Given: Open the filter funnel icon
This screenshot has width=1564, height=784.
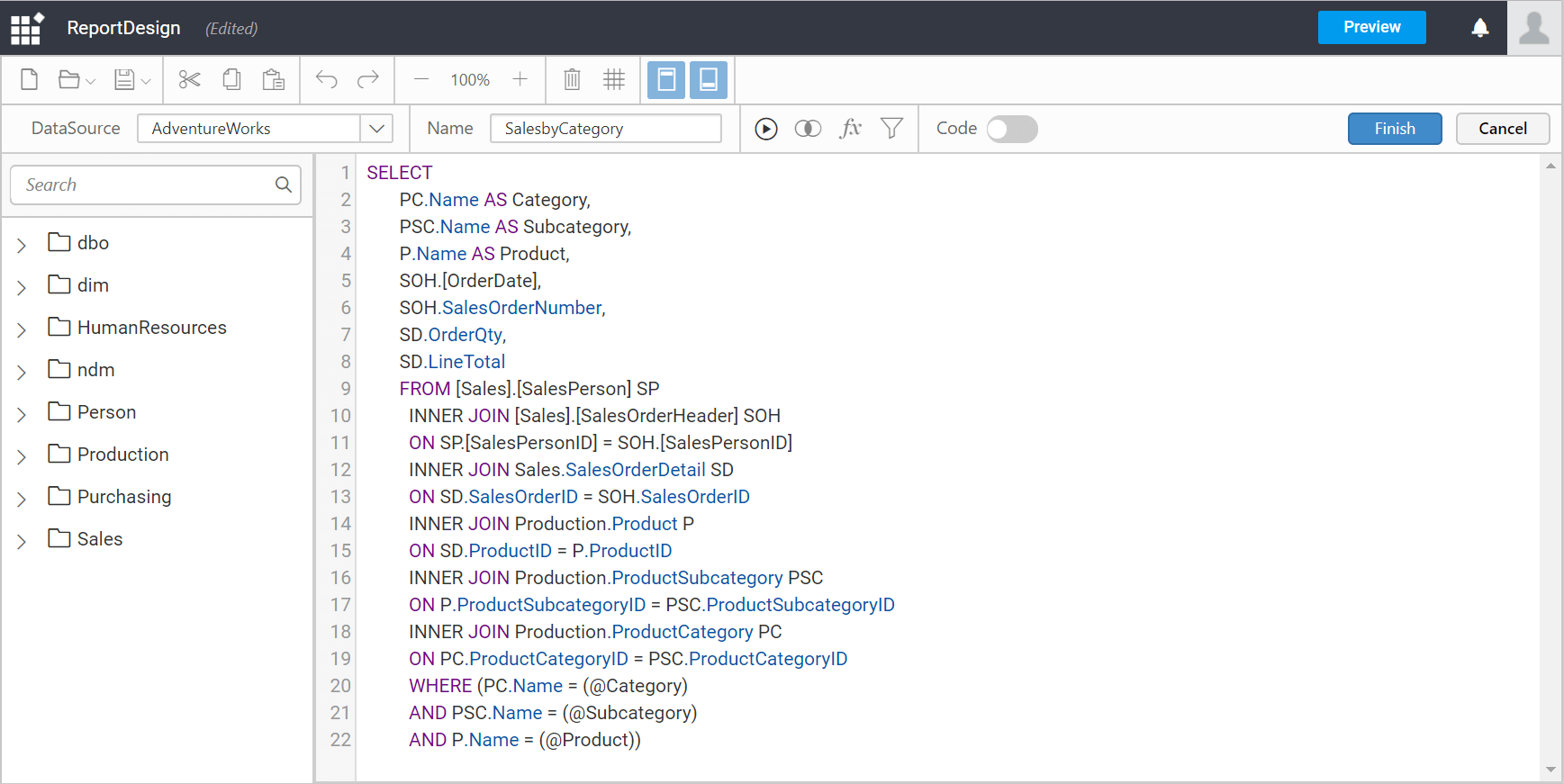Looking at the screenshot, I should (891, 129).
